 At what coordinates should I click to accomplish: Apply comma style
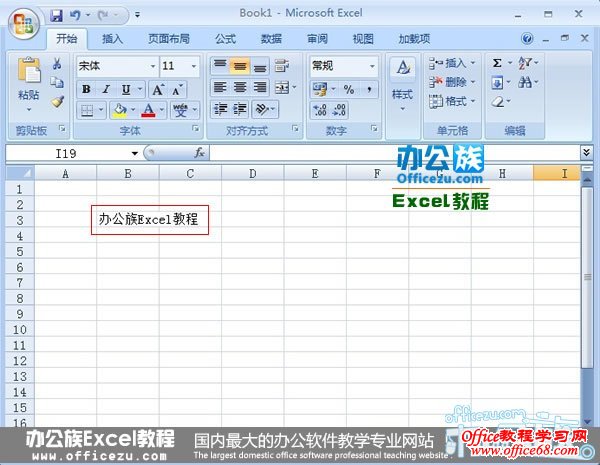369,90
